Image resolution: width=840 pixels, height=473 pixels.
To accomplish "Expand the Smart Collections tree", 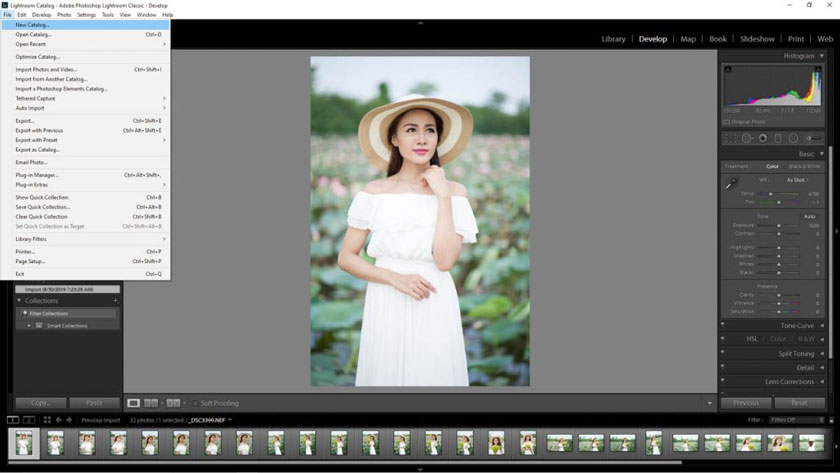I will 29,326.
